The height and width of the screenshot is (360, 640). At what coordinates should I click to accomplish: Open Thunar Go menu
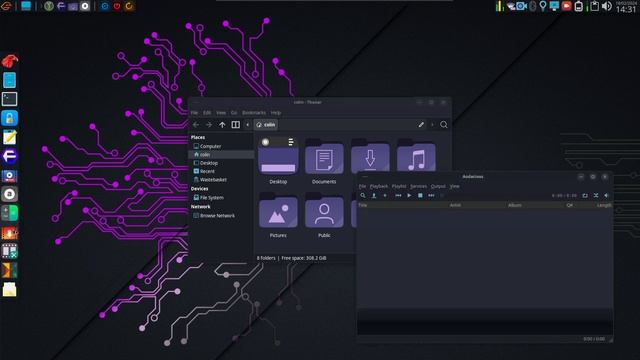tap(234, 113)
